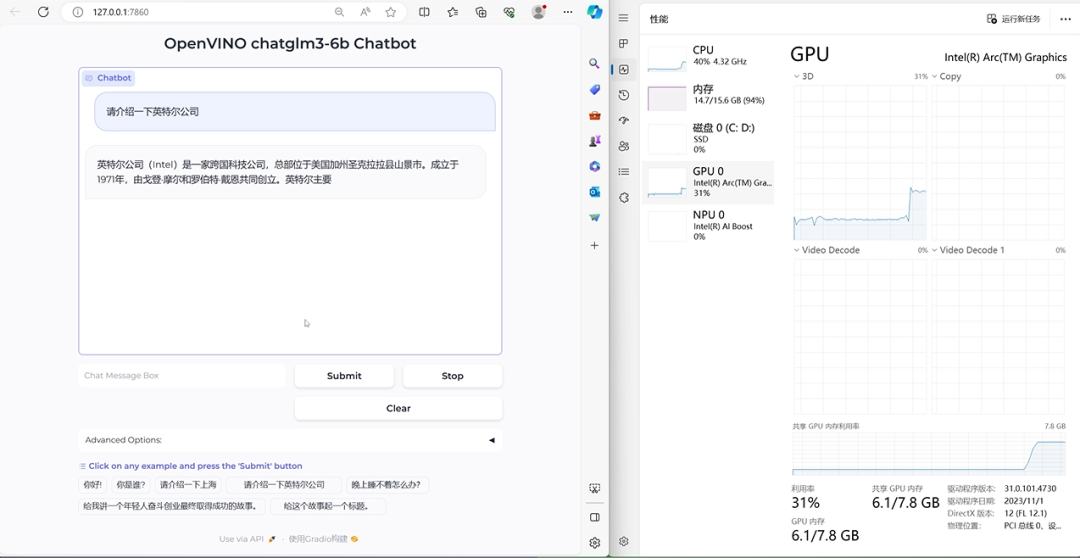Screen dimensions: 1080x558
Task: Open the zoom magnifier in address bar
Action: [x=340, y=12]
